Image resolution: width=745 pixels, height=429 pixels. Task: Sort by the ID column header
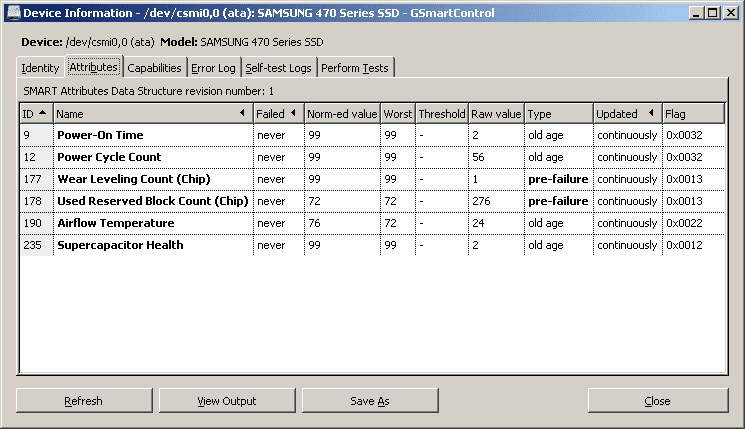pos(36,114)
